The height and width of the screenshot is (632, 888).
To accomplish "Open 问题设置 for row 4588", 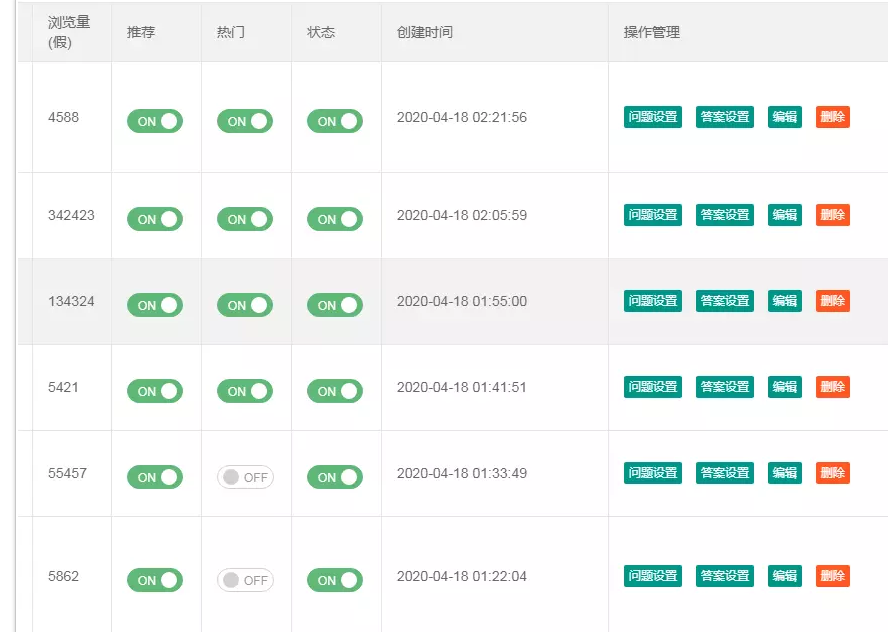I will coord(653,117).
